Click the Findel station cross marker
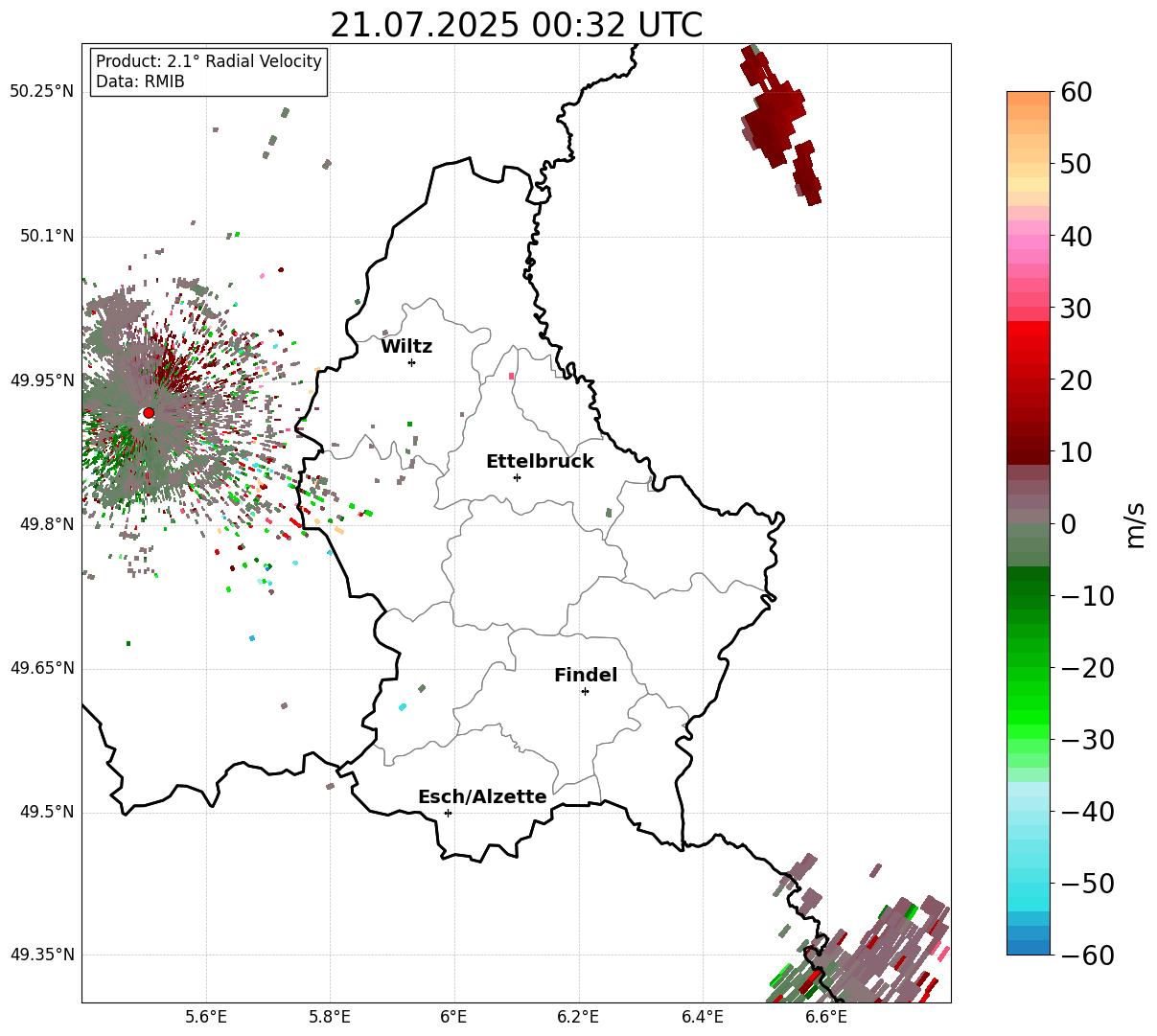The image size is (1157, 1036). [x=585, y=691]
